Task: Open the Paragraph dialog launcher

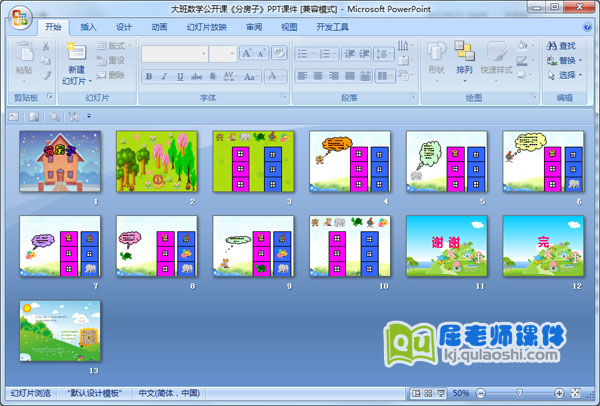Action: tap(412, 96)
